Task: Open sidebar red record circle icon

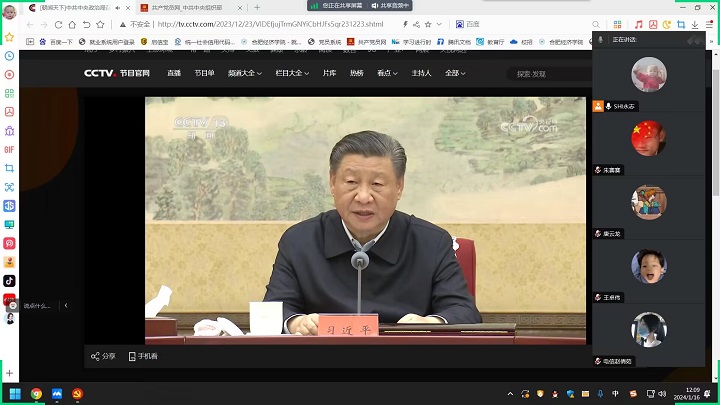Action: coord(9,74)
